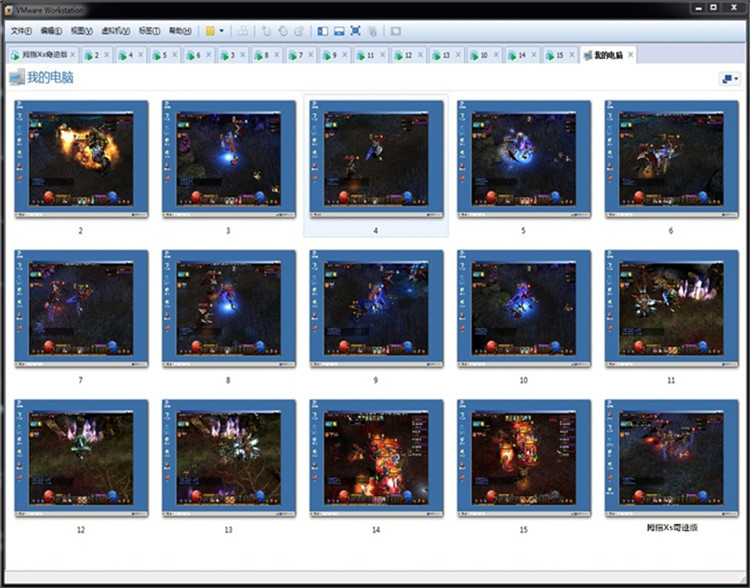The image size is (750, 588).
Task: Select the thumbnail of virtual machine 15
Action: [524, 459]
